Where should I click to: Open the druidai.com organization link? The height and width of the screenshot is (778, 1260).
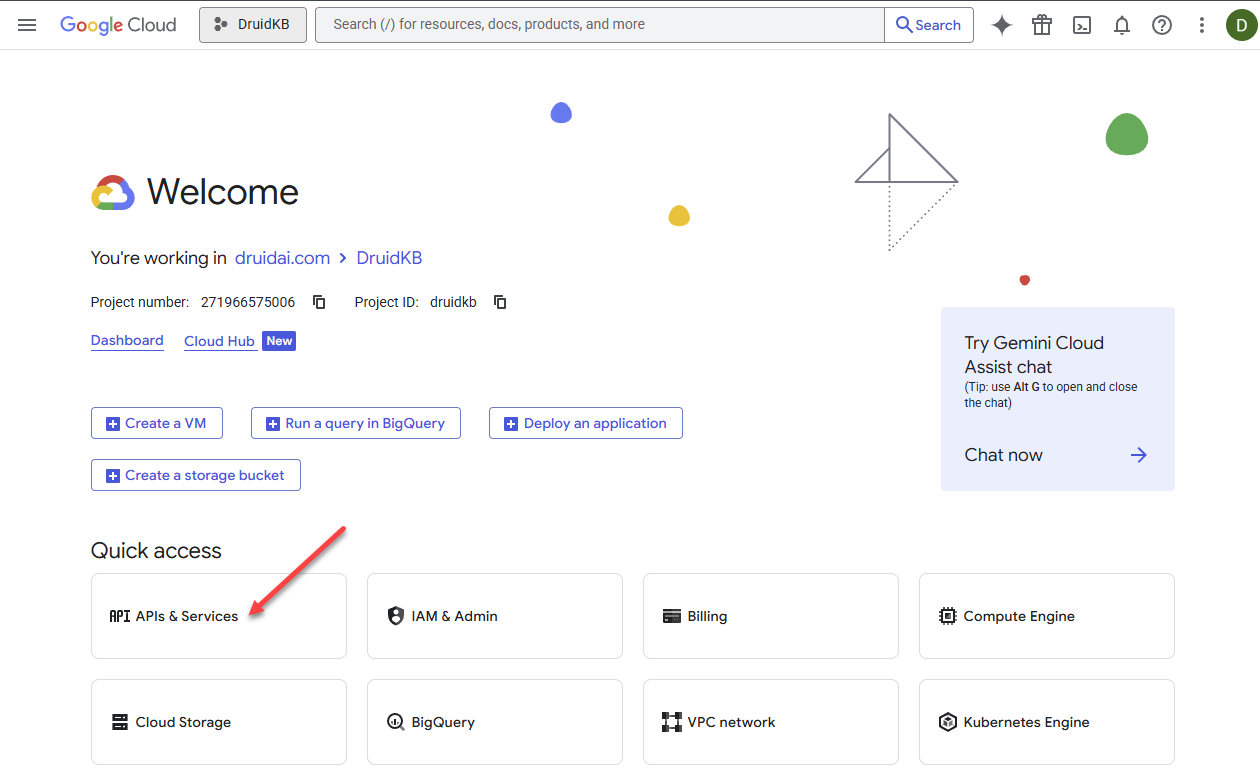point(282,258)
